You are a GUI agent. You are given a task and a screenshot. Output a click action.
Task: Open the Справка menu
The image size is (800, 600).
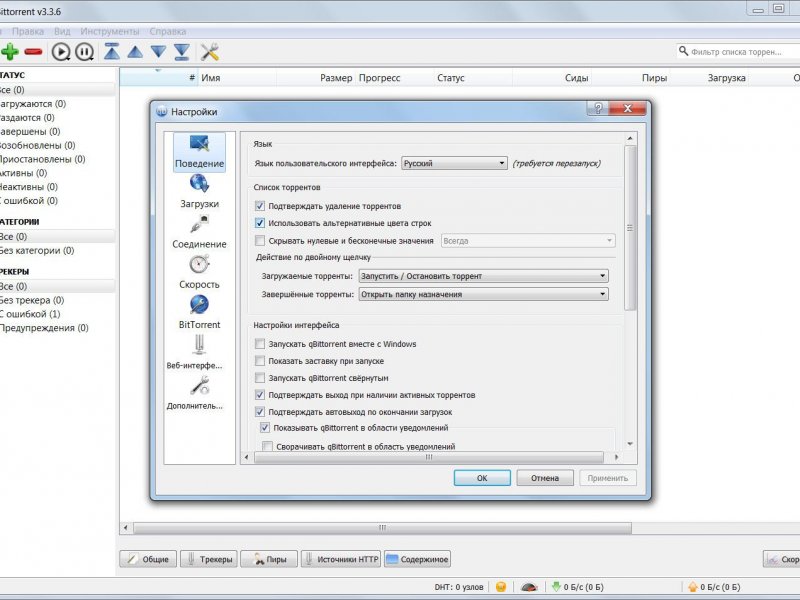tap(168, 32)
